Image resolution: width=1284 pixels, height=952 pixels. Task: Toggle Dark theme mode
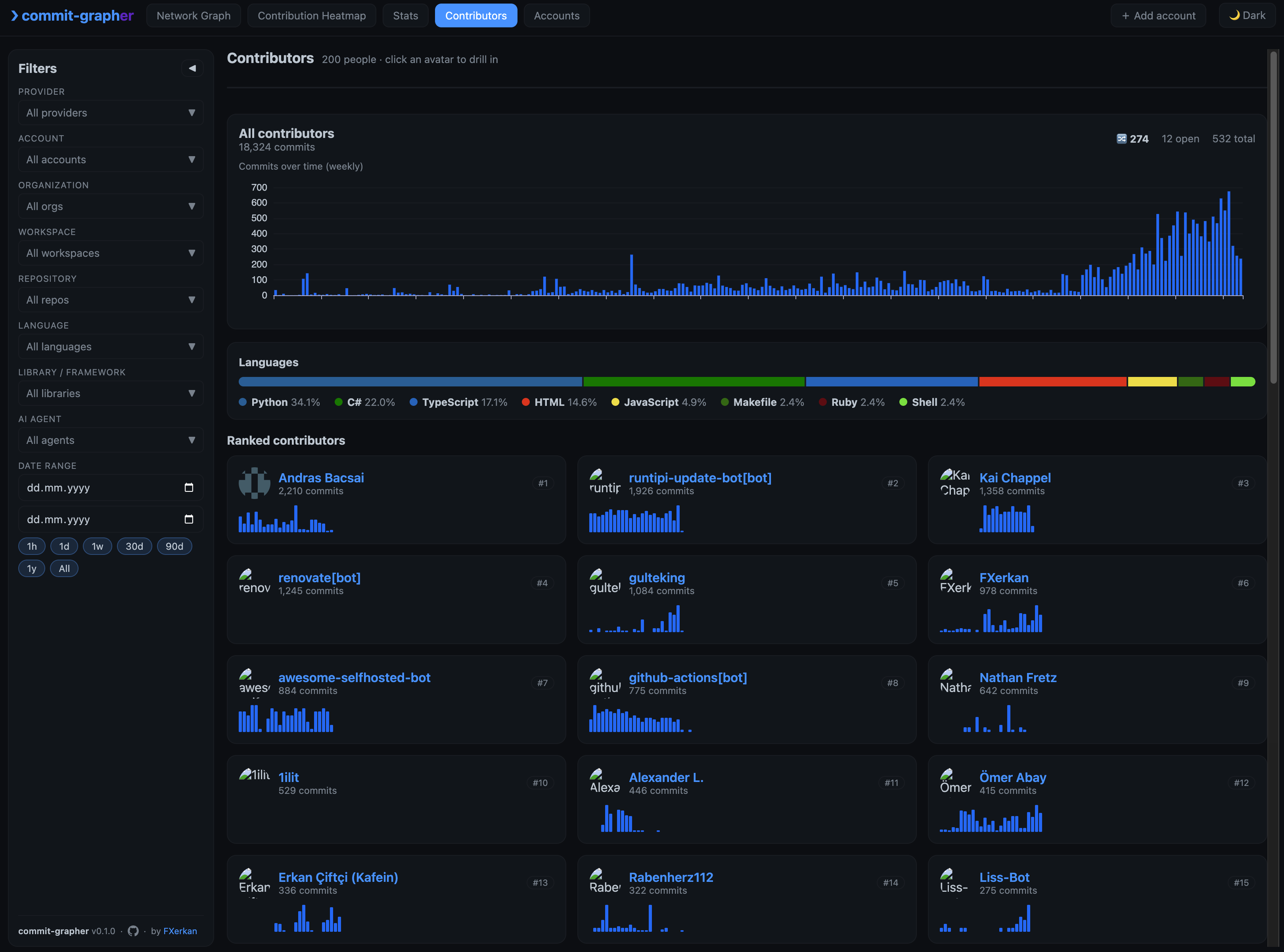pos(1246,15)
